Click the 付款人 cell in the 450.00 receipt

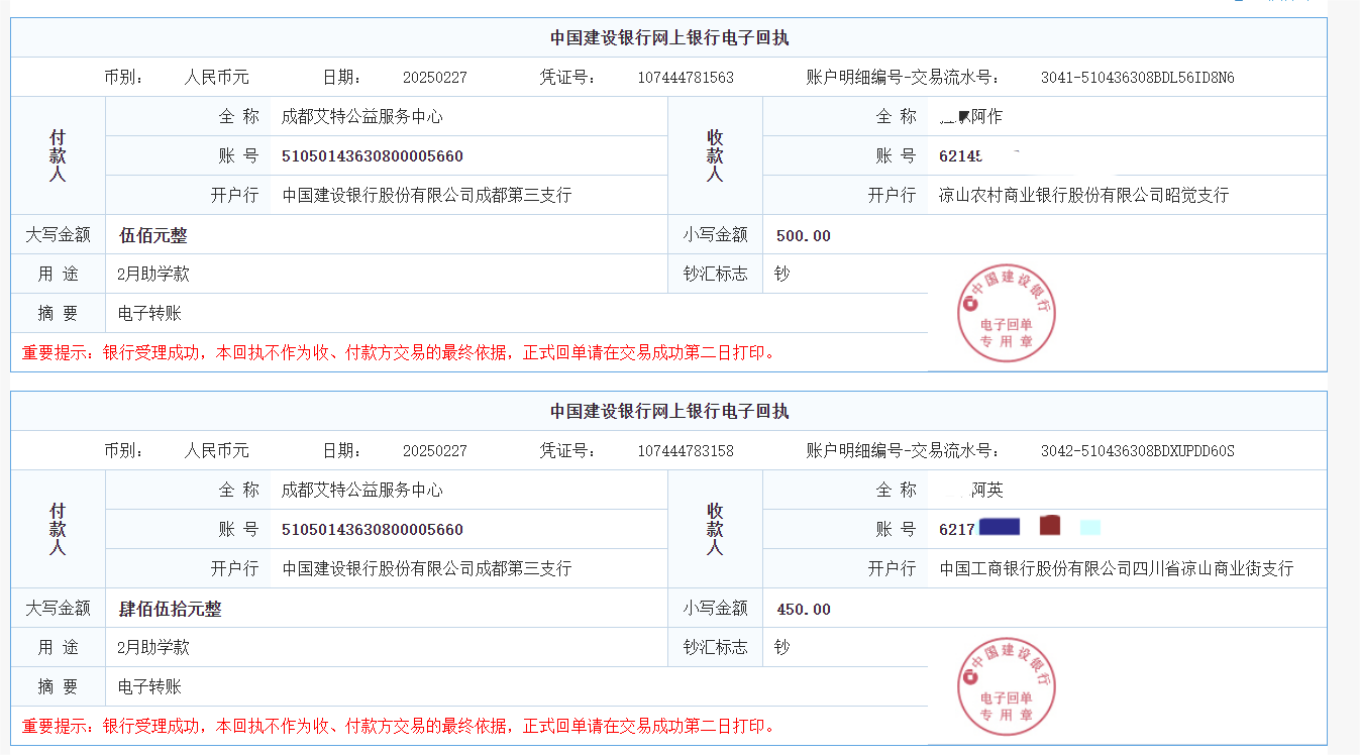(x=58, y=529)
